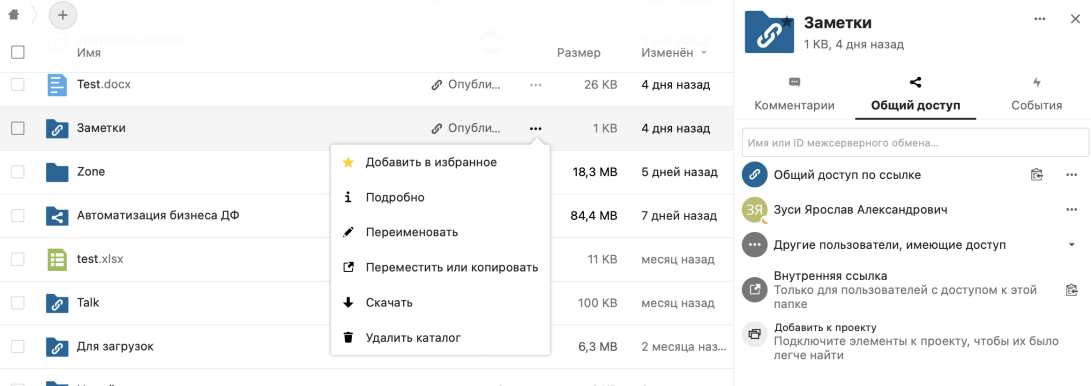
Task: Open the Заметки shared folder icon
Action: pyautogui.click(x=57, y=129)
